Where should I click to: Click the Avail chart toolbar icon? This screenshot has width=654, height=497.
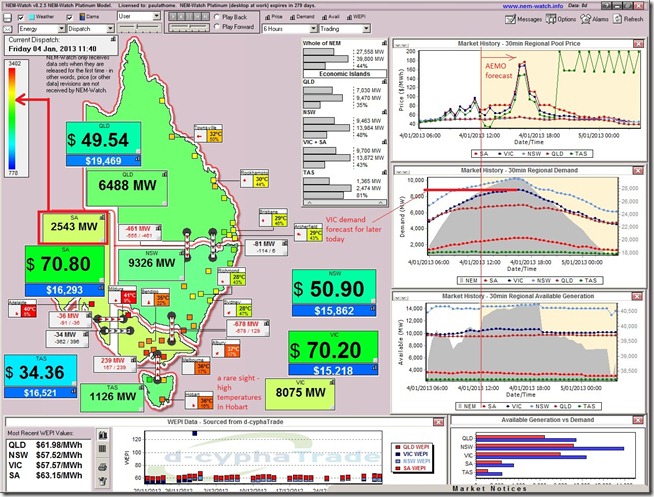[324, 17]
